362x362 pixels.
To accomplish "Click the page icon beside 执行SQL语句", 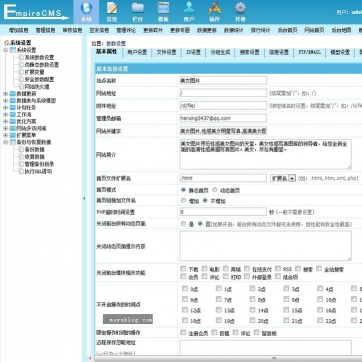I will (21, 171).
